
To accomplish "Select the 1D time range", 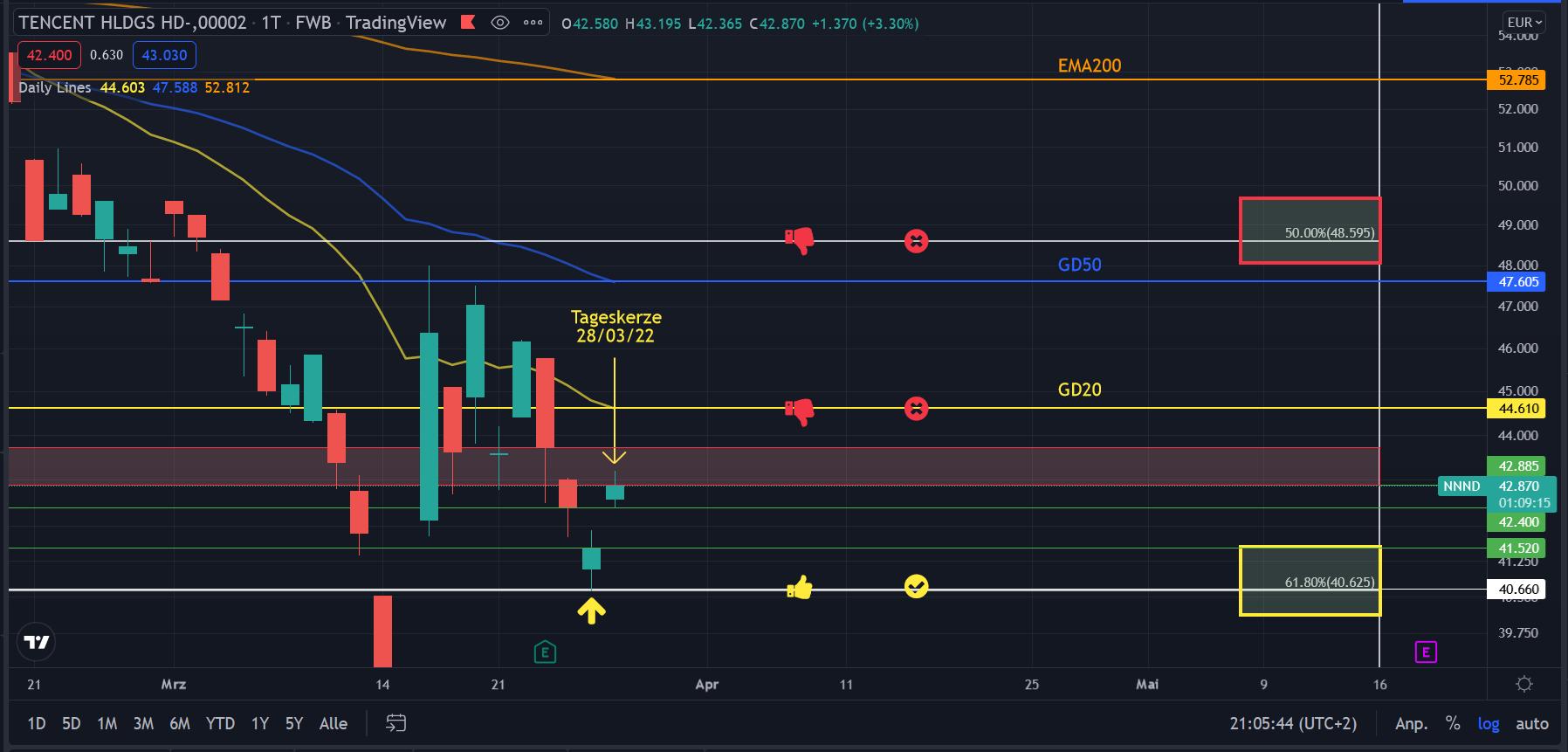I will pyautogui.click(x=37, y=723).
